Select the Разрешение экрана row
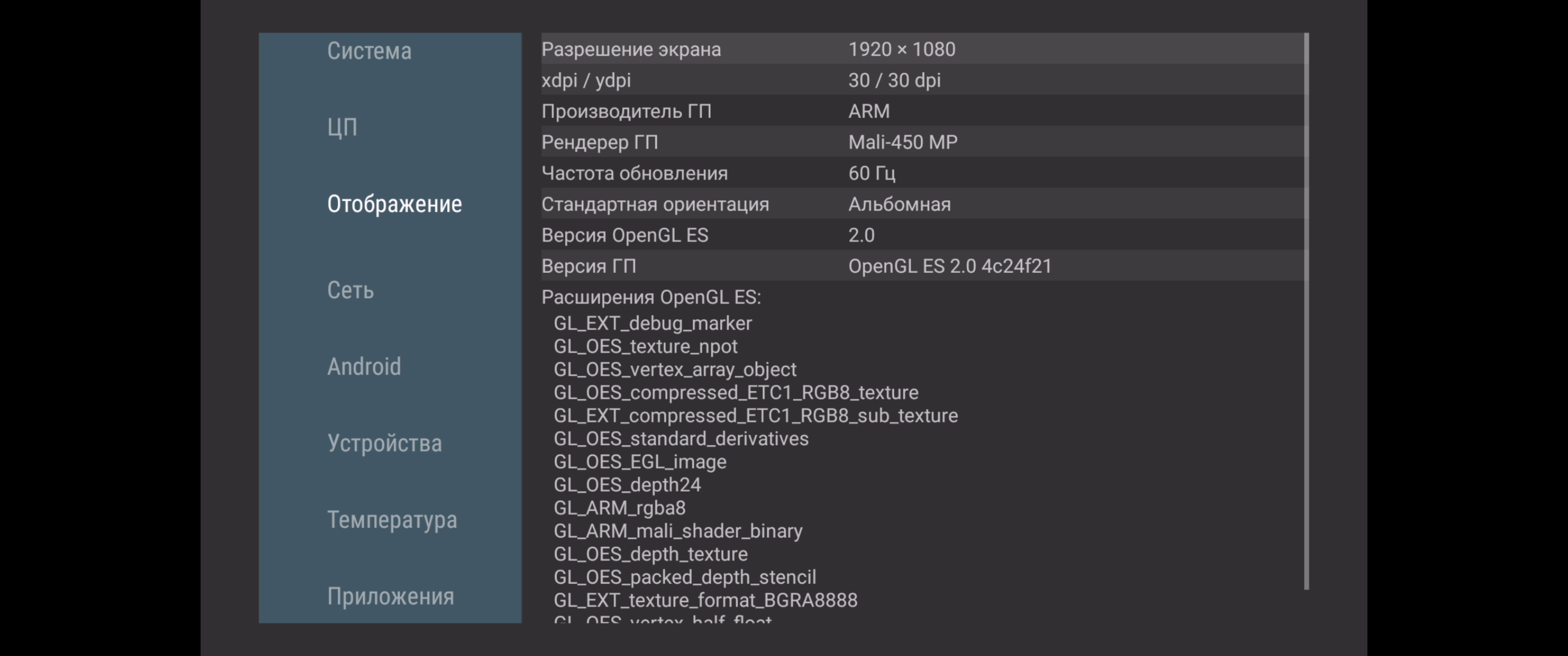Image resolution: width=1568 pixels, height=656 pixels. click(x=923, y=49)
